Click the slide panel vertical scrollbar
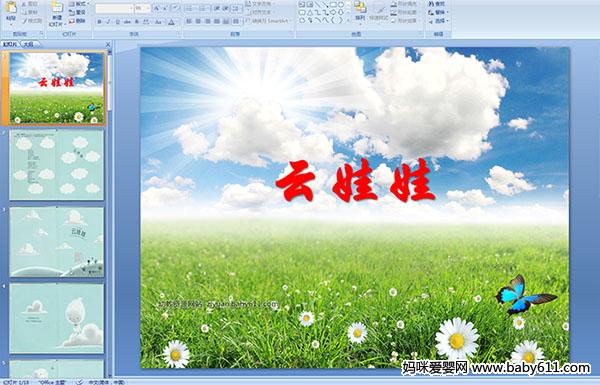Viewport: 600px width, 385px height. tap(110, 213)
